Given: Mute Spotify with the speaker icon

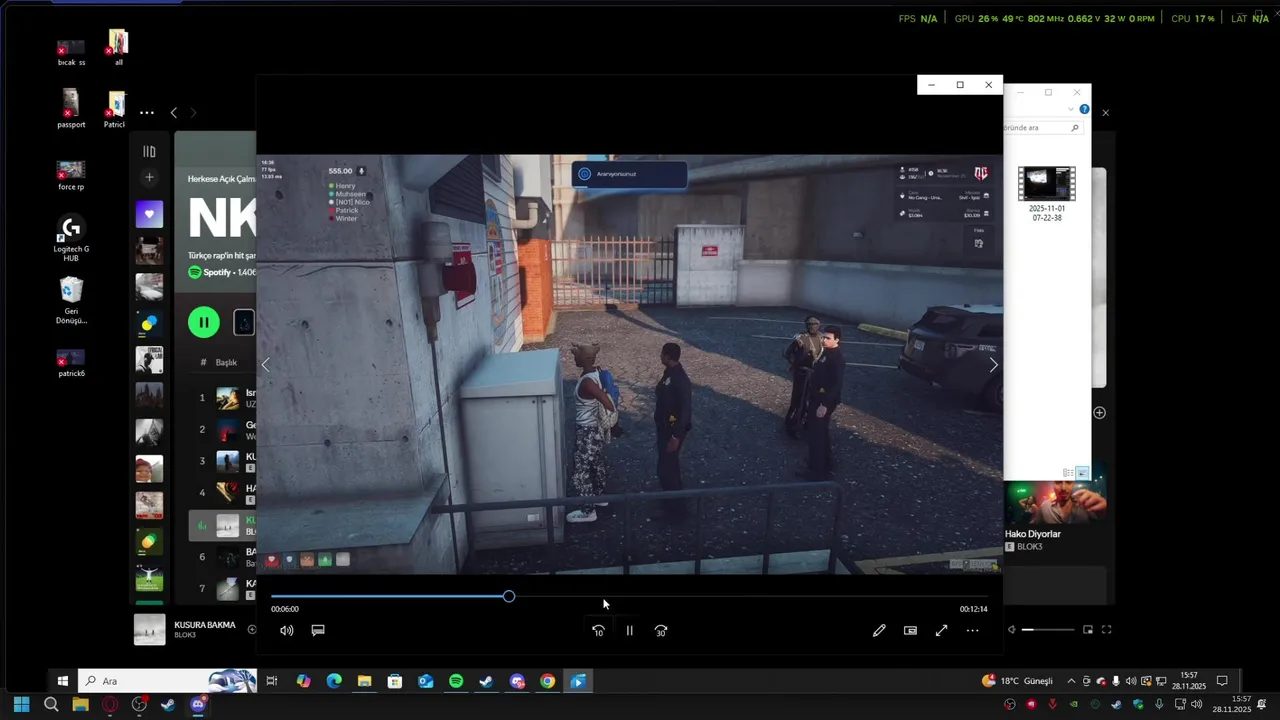Looking at the screenshot, I should pyautogui.click(x=1011, y=630).
